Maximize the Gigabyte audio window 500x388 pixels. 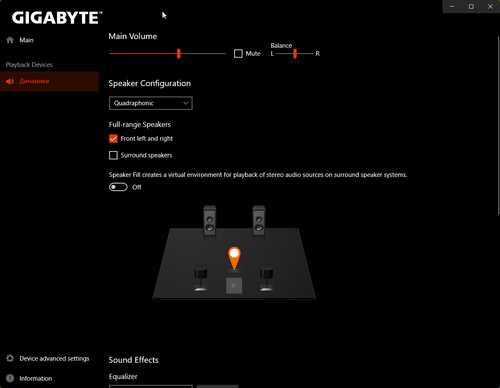click(471, 6)
